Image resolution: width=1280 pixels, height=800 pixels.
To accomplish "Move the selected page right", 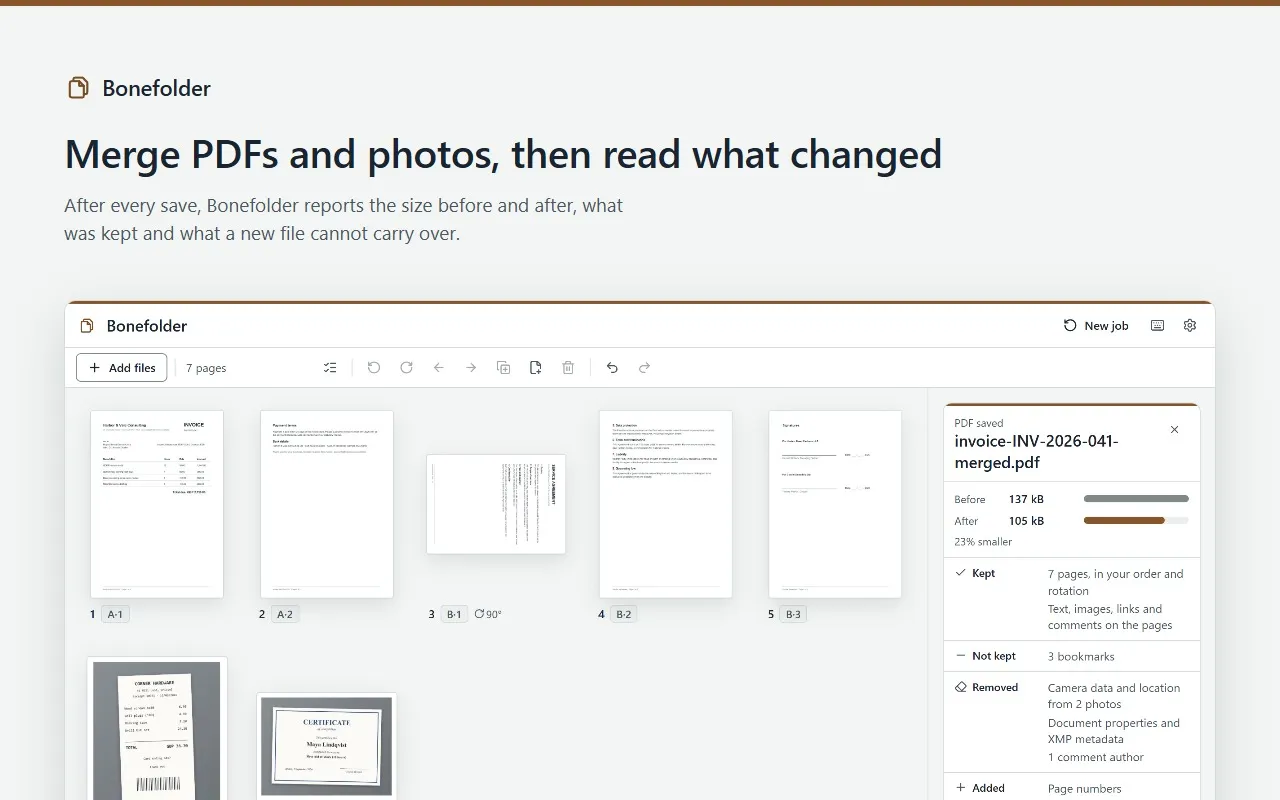I will pos(471,368).
